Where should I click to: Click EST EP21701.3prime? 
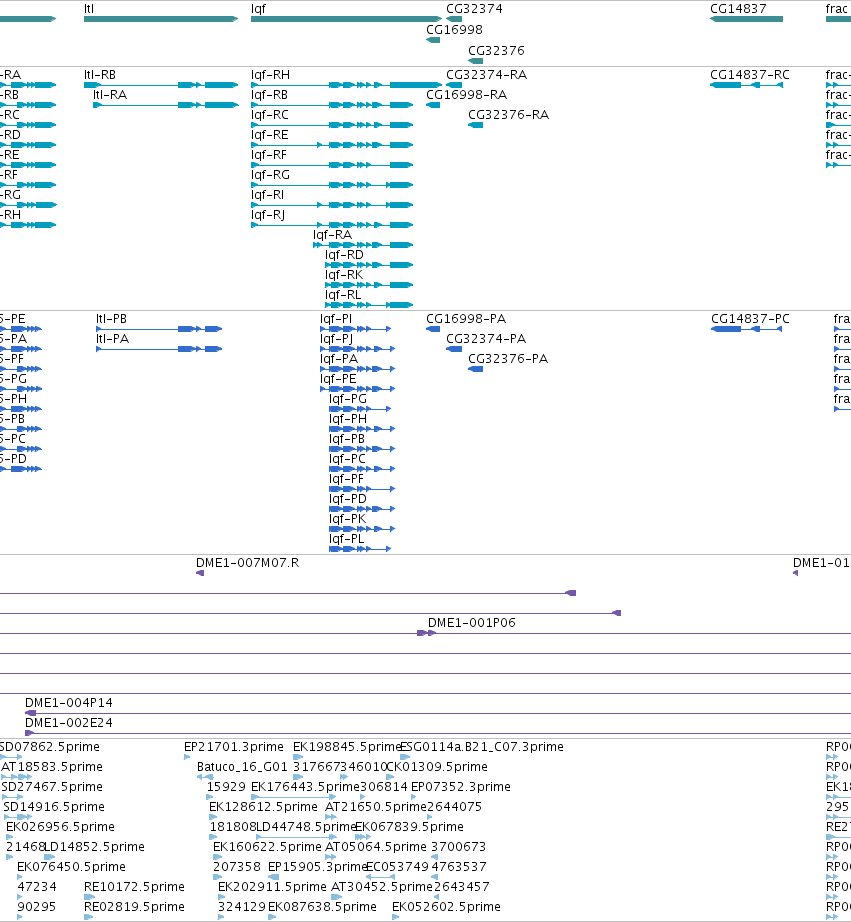tap(187, 757)
